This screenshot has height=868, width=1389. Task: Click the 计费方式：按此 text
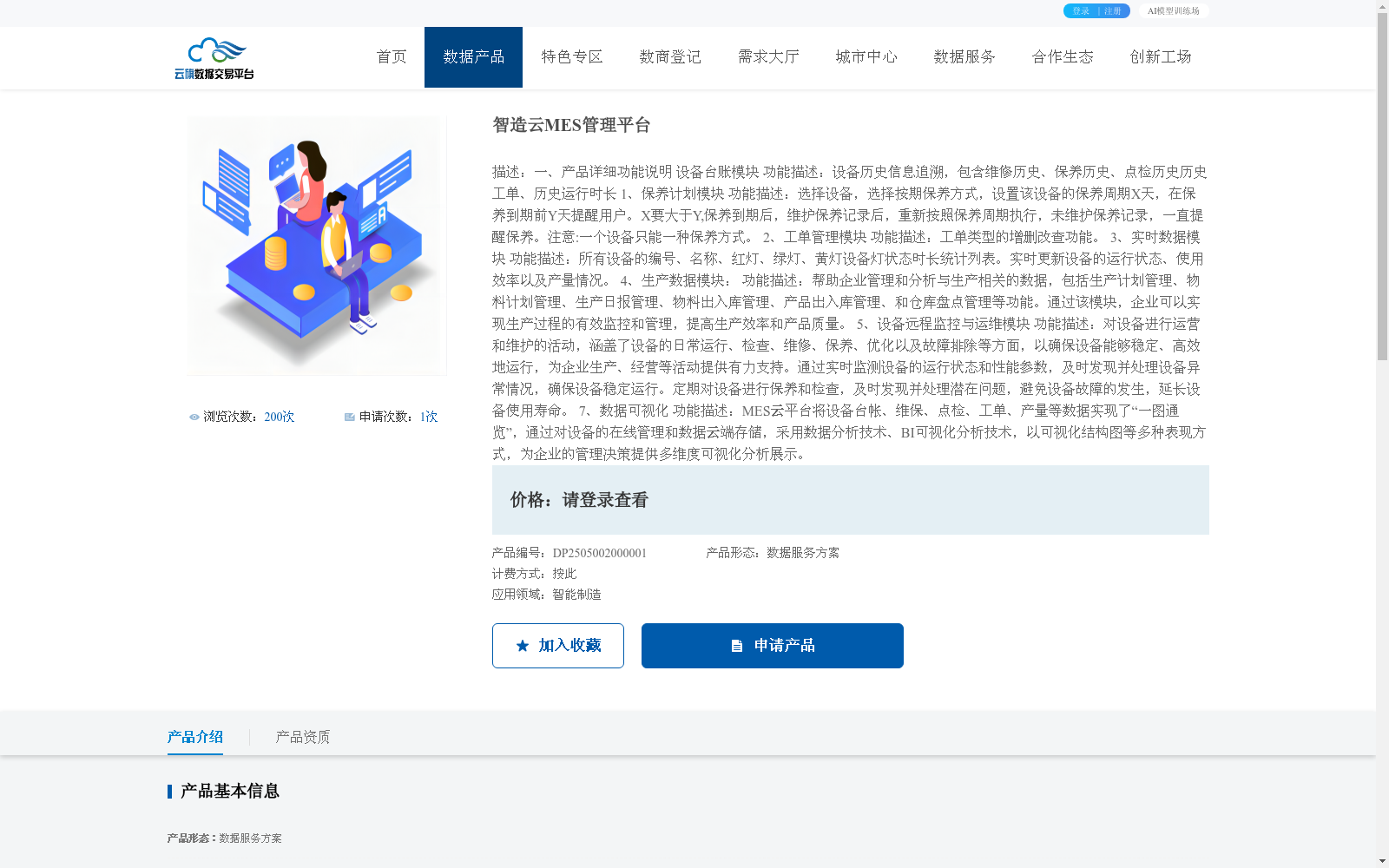(x=534, y=574)
